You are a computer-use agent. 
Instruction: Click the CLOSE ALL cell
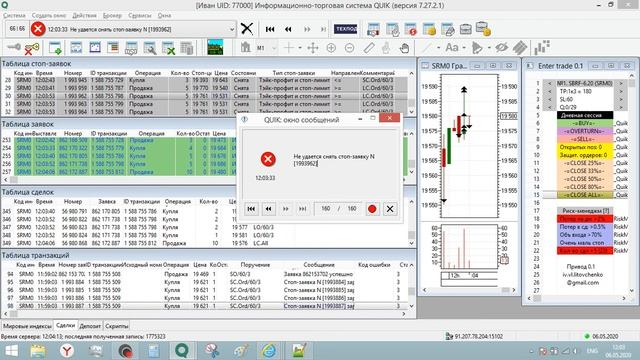click(x=584, y=195)
